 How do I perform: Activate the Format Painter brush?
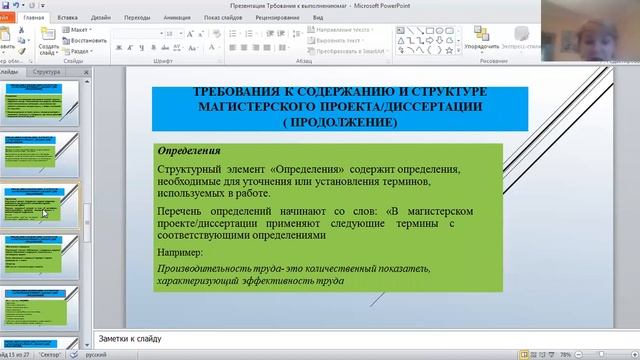pos(22,51)
